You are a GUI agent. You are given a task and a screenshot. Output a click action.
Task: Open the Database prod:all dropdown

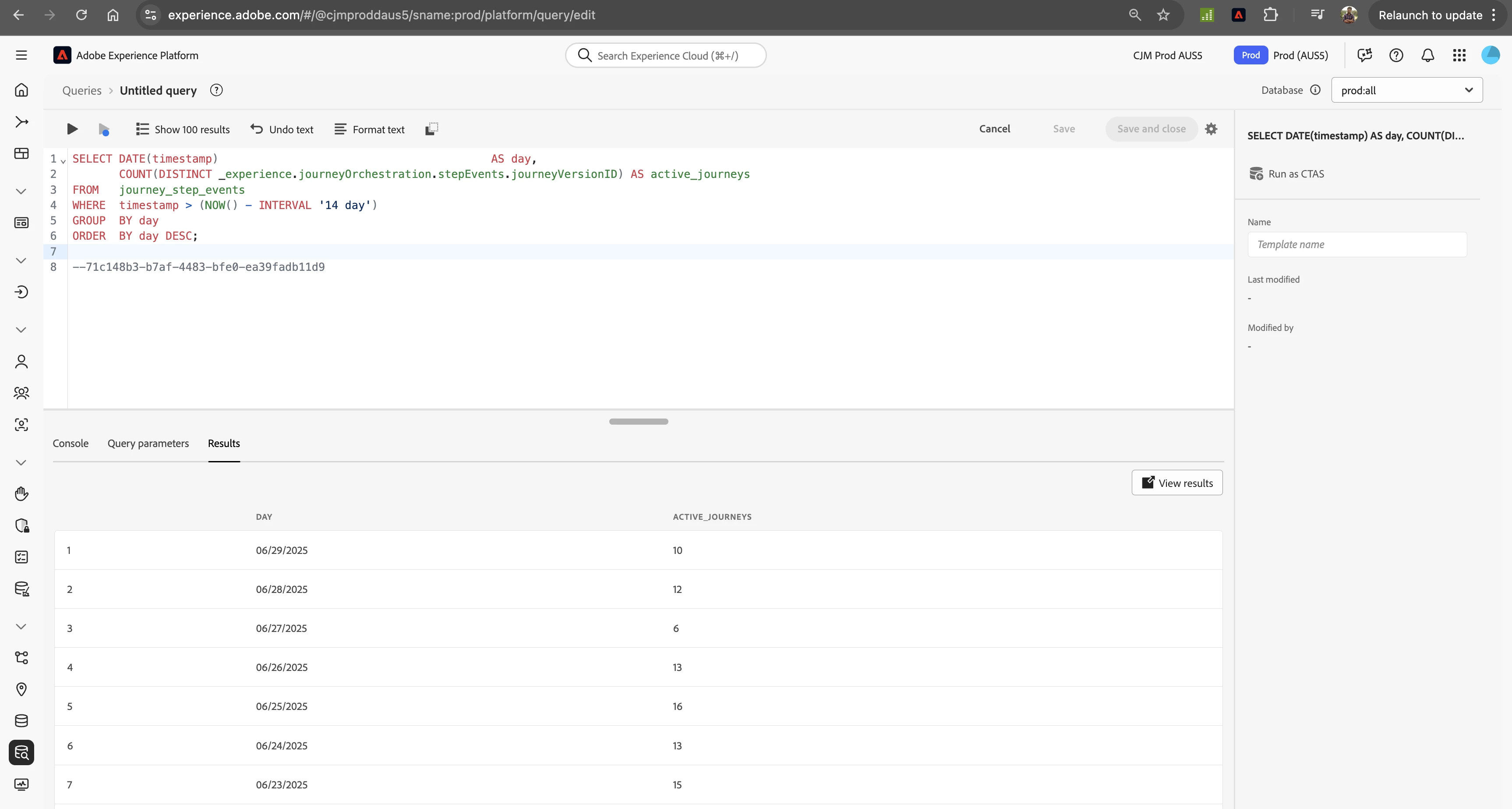pos(1406,90)
